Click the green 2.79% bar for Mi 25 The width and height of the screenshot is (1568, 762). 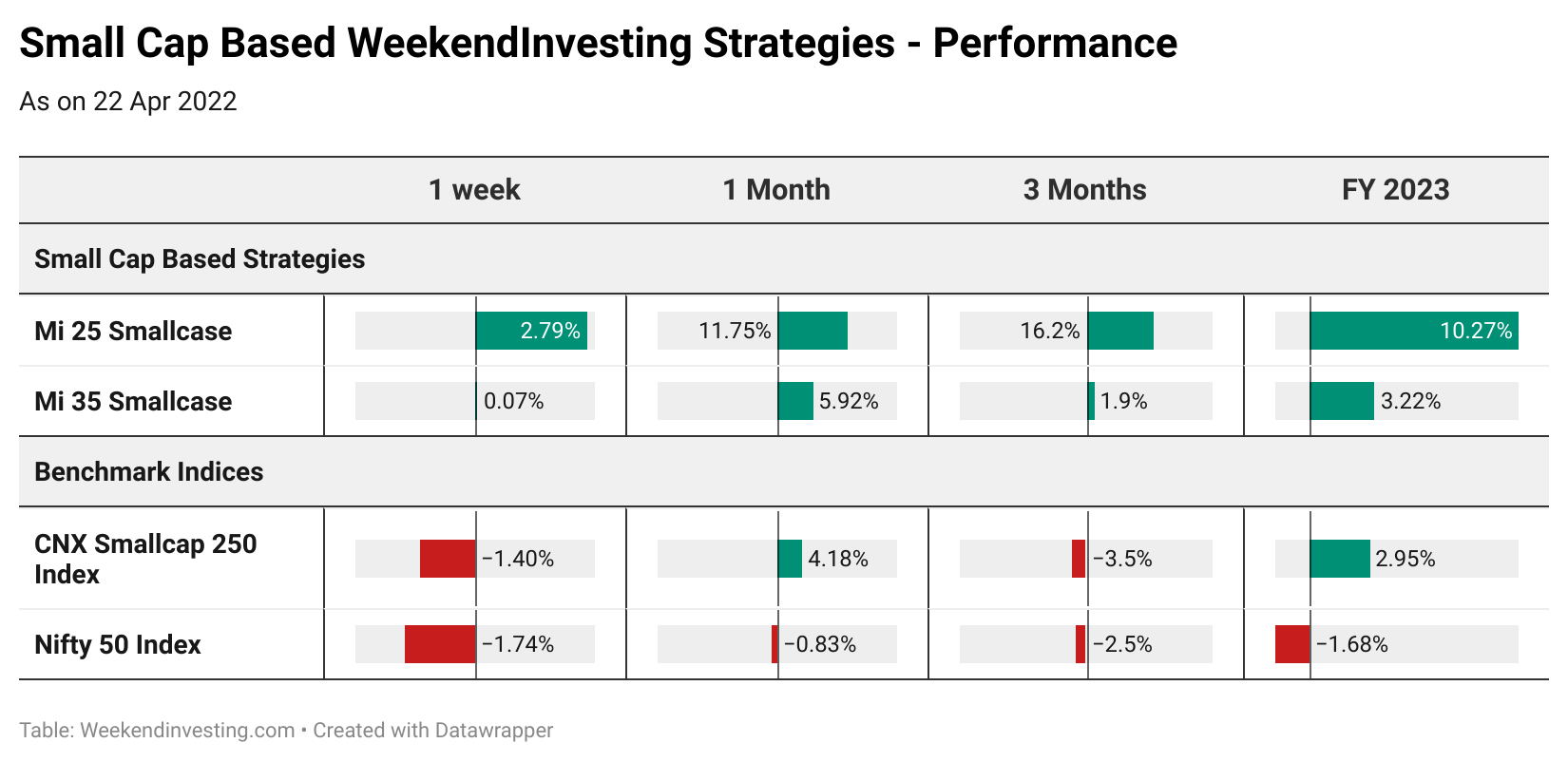[x=531, y=331]
